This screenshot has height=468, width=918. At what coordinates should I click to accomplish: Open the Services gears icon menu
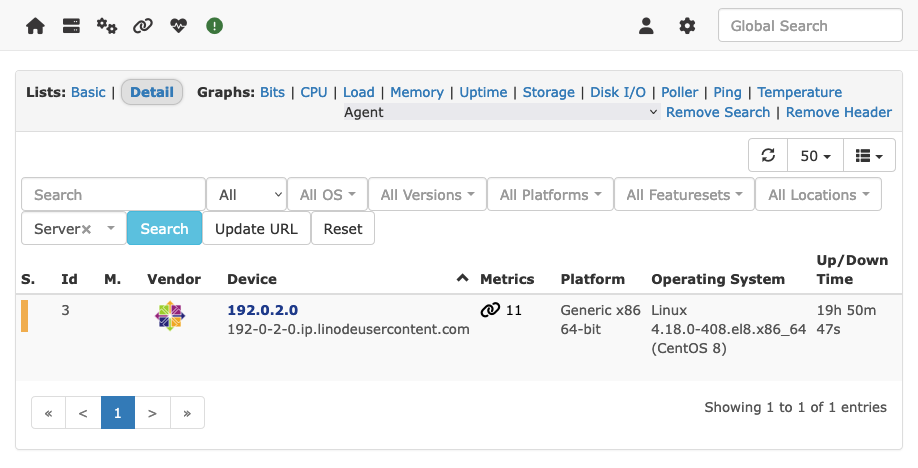click(x=107, y=26)
